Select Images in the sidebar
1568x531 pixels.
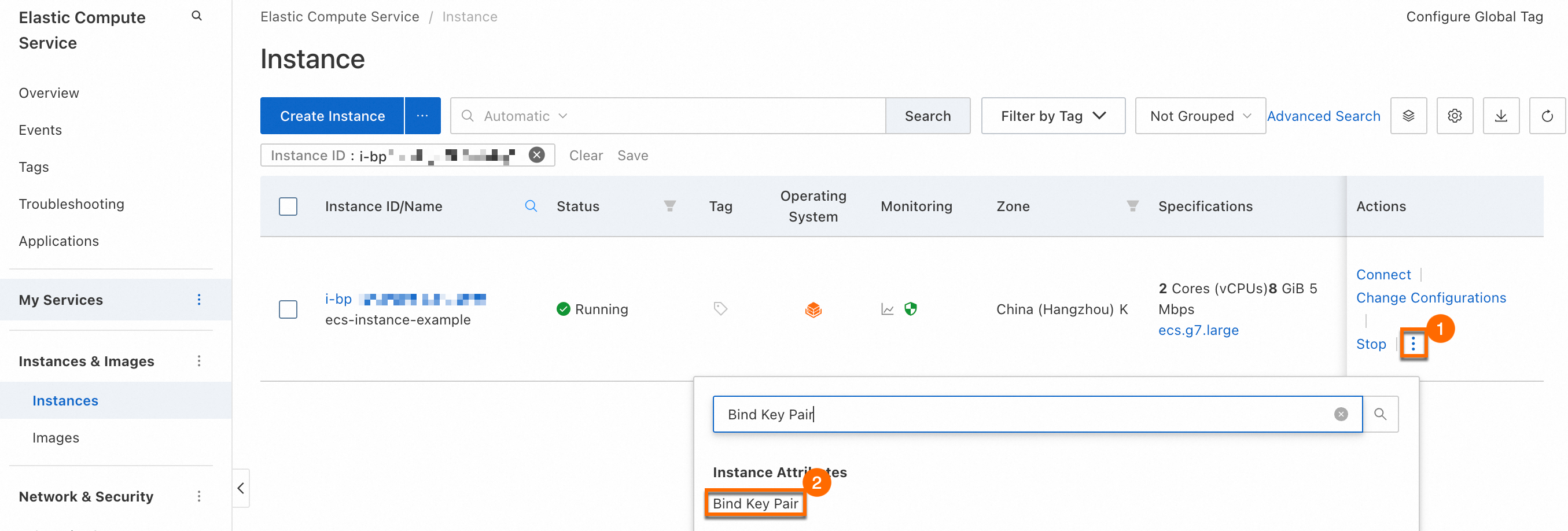pos(56,437)
